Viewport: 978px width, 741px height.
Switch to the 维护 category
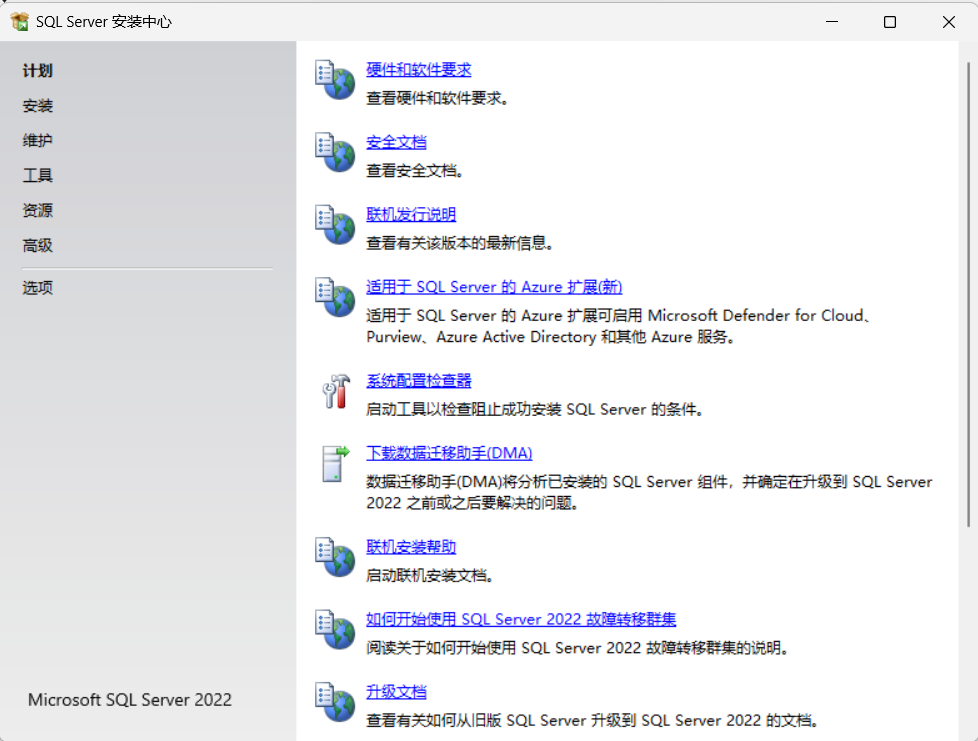[x=37, y=141]
